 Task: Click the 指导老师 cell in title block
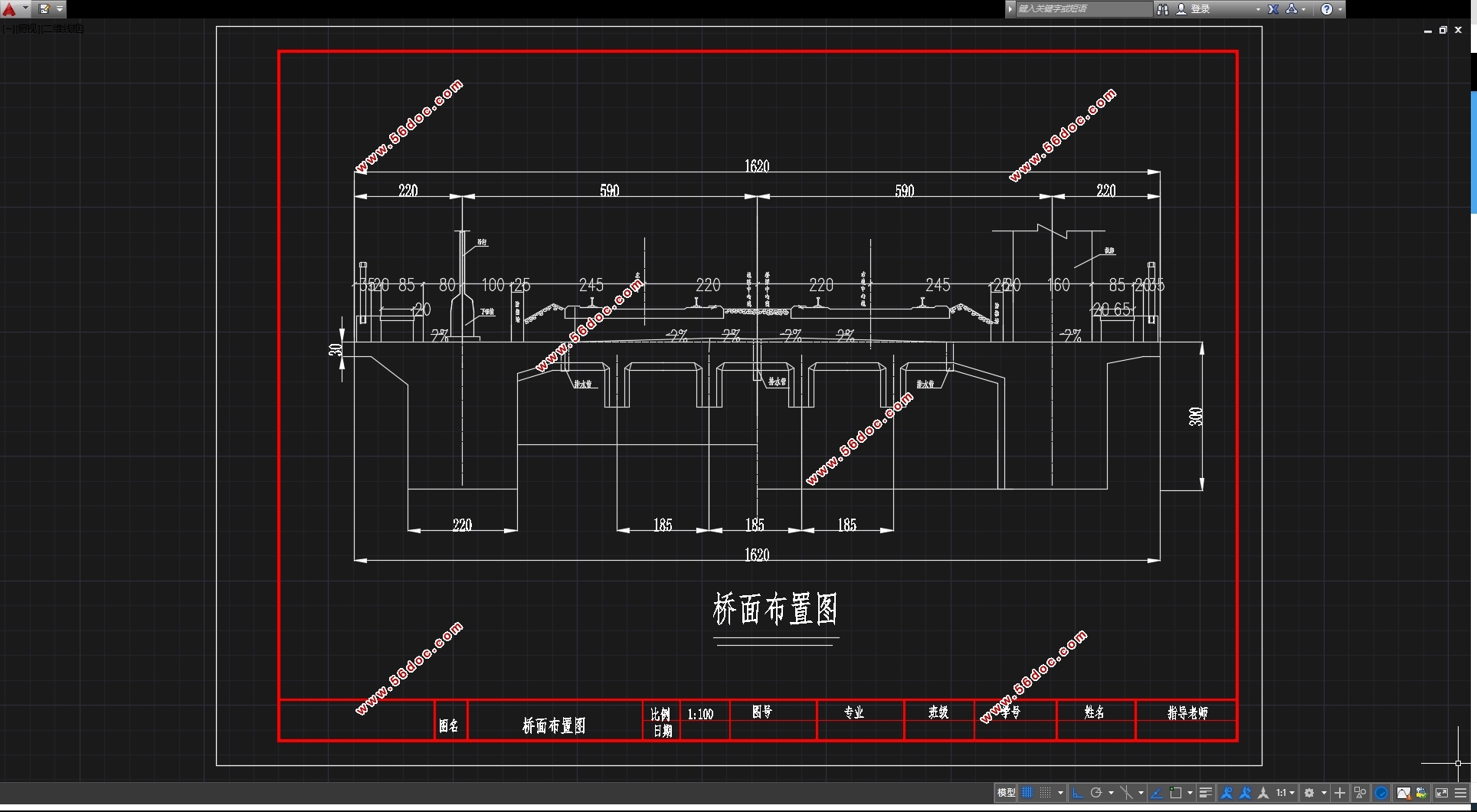click(1187, 712)
